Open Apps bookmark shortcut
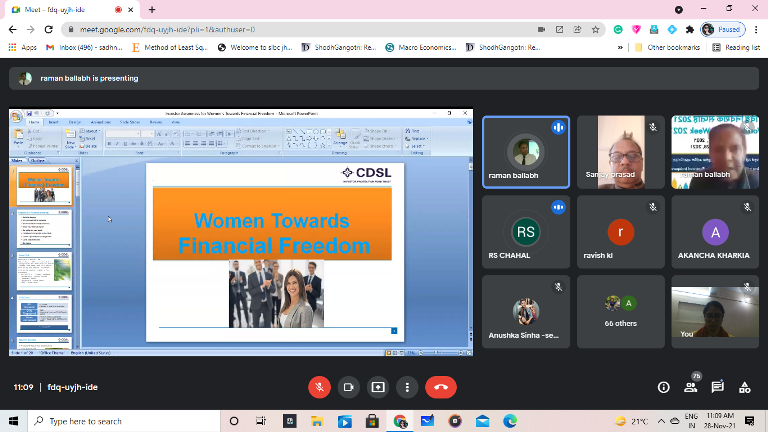The height and width of the screenshot is (432, 768). tap(23, 48)
